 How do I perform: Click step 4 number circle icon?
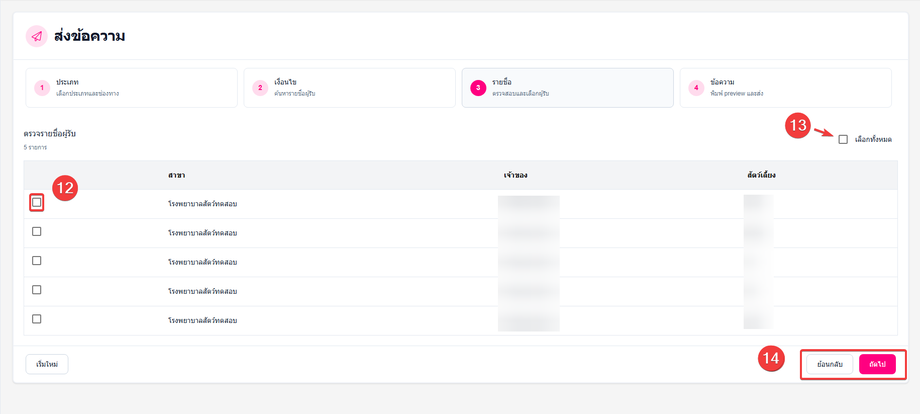click(696, 88)
